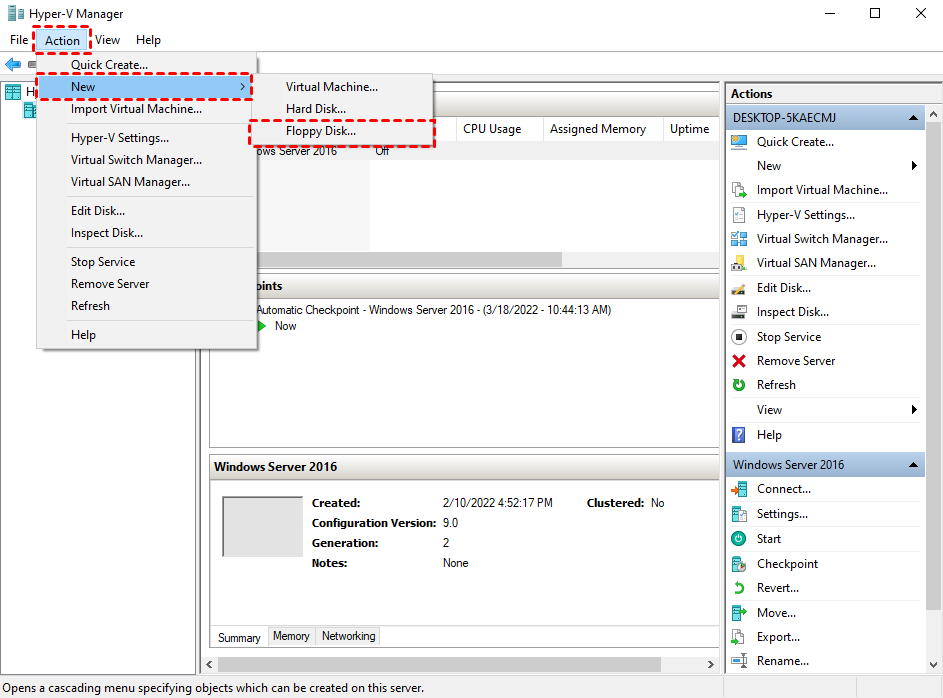Expand New submenu arrow in Actions pane
The width and height of the screenshot is (943, 698).
pyautogui.click(x=914, y=165)
